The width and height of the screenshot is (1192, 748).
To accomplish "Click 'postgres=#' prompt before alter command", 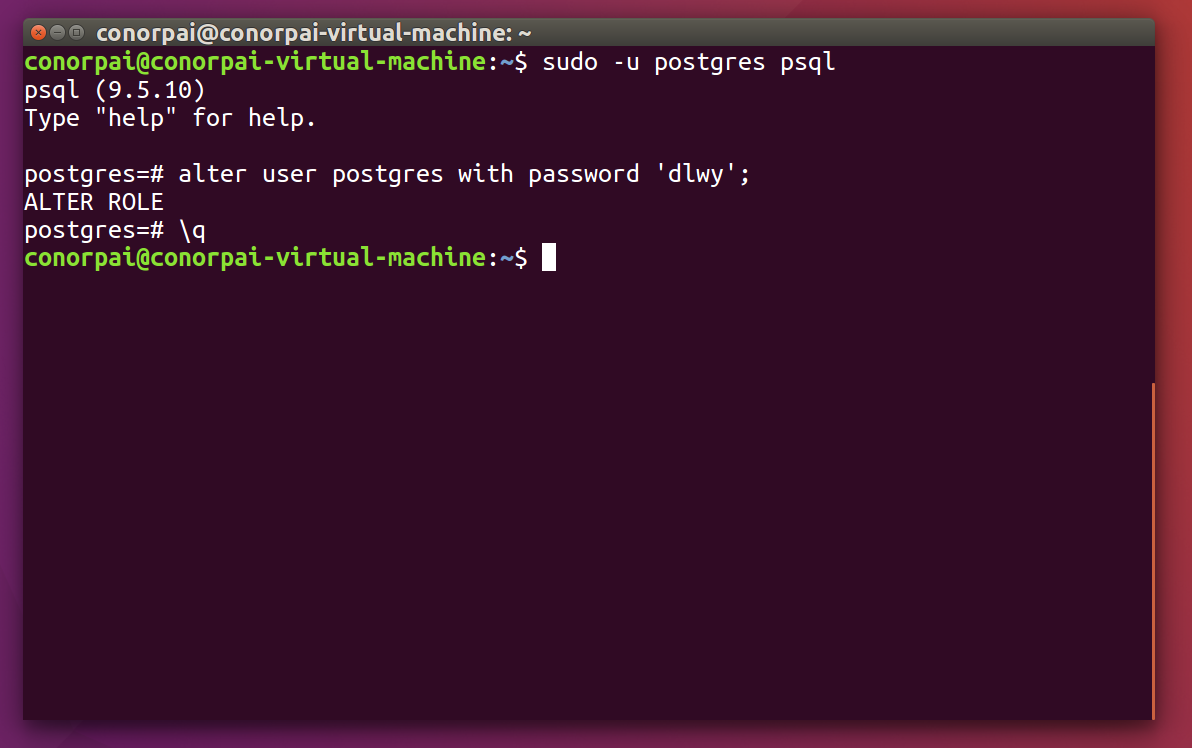I will (x=94, y=174).
